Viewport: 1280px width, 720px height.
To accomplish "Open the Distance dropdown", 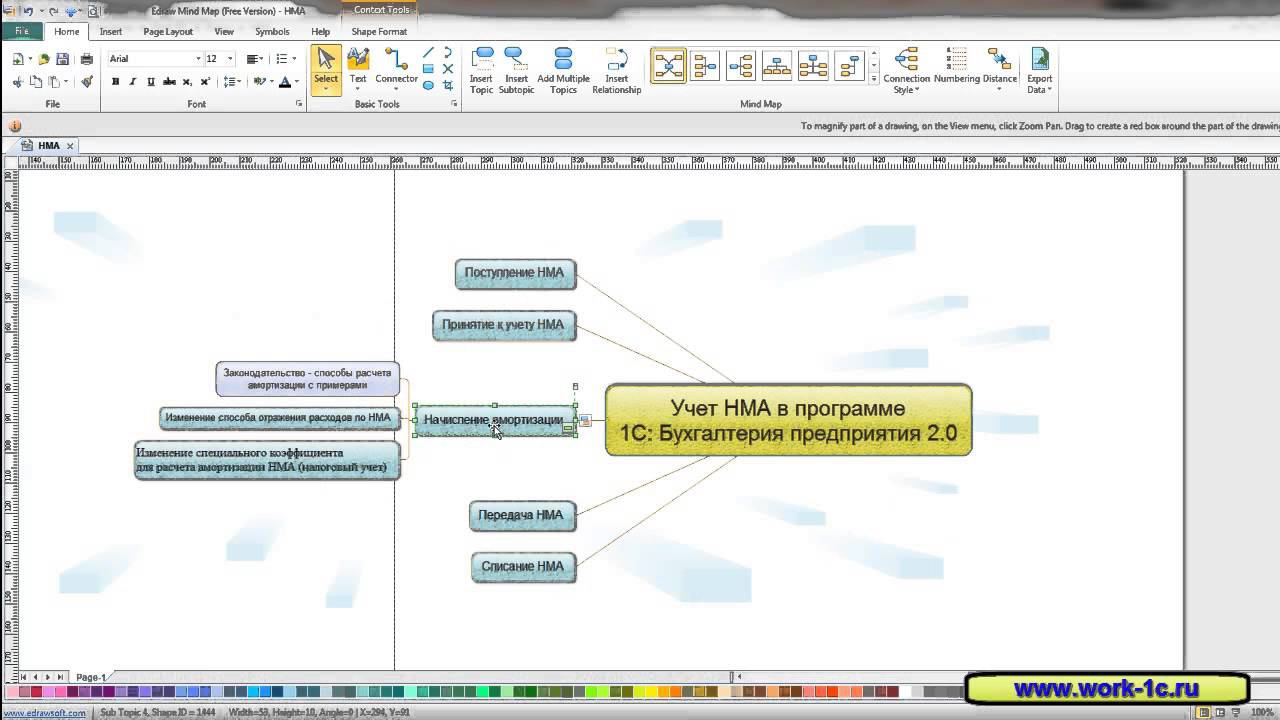I will tap(999, 70).
